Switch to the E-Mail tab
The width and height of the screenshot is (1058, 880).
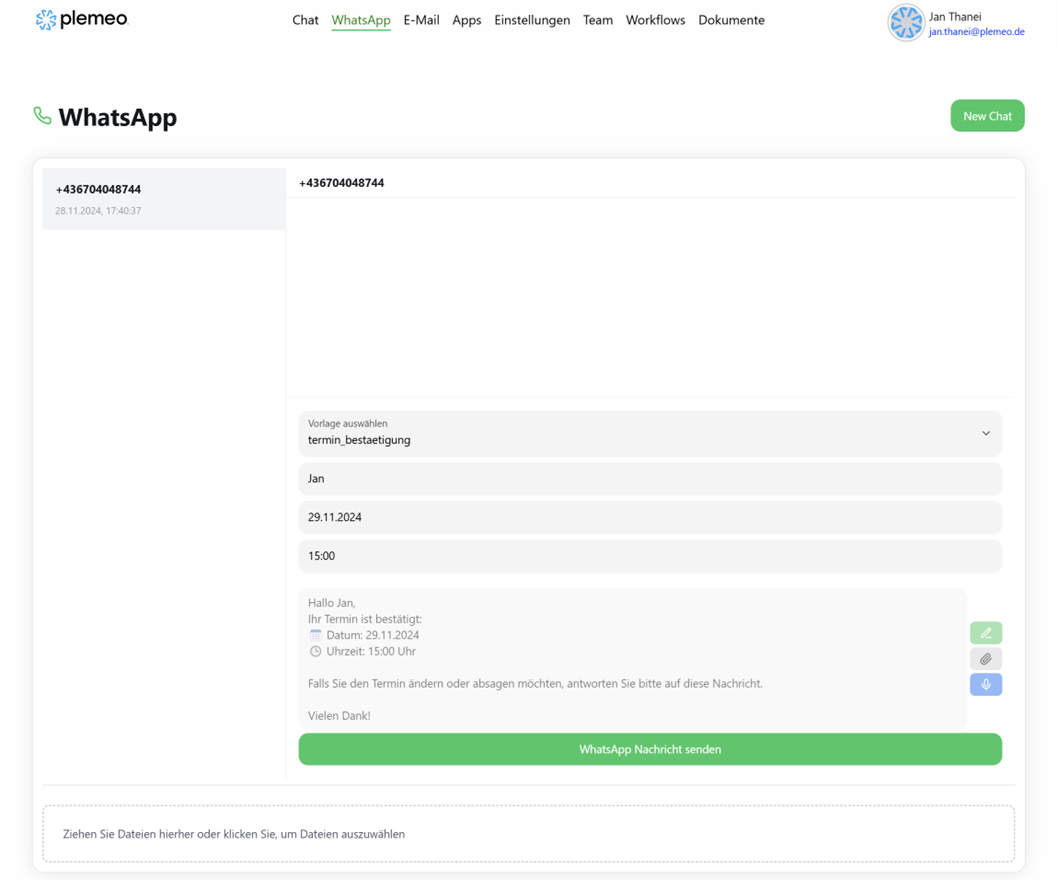tap(421, 20)
